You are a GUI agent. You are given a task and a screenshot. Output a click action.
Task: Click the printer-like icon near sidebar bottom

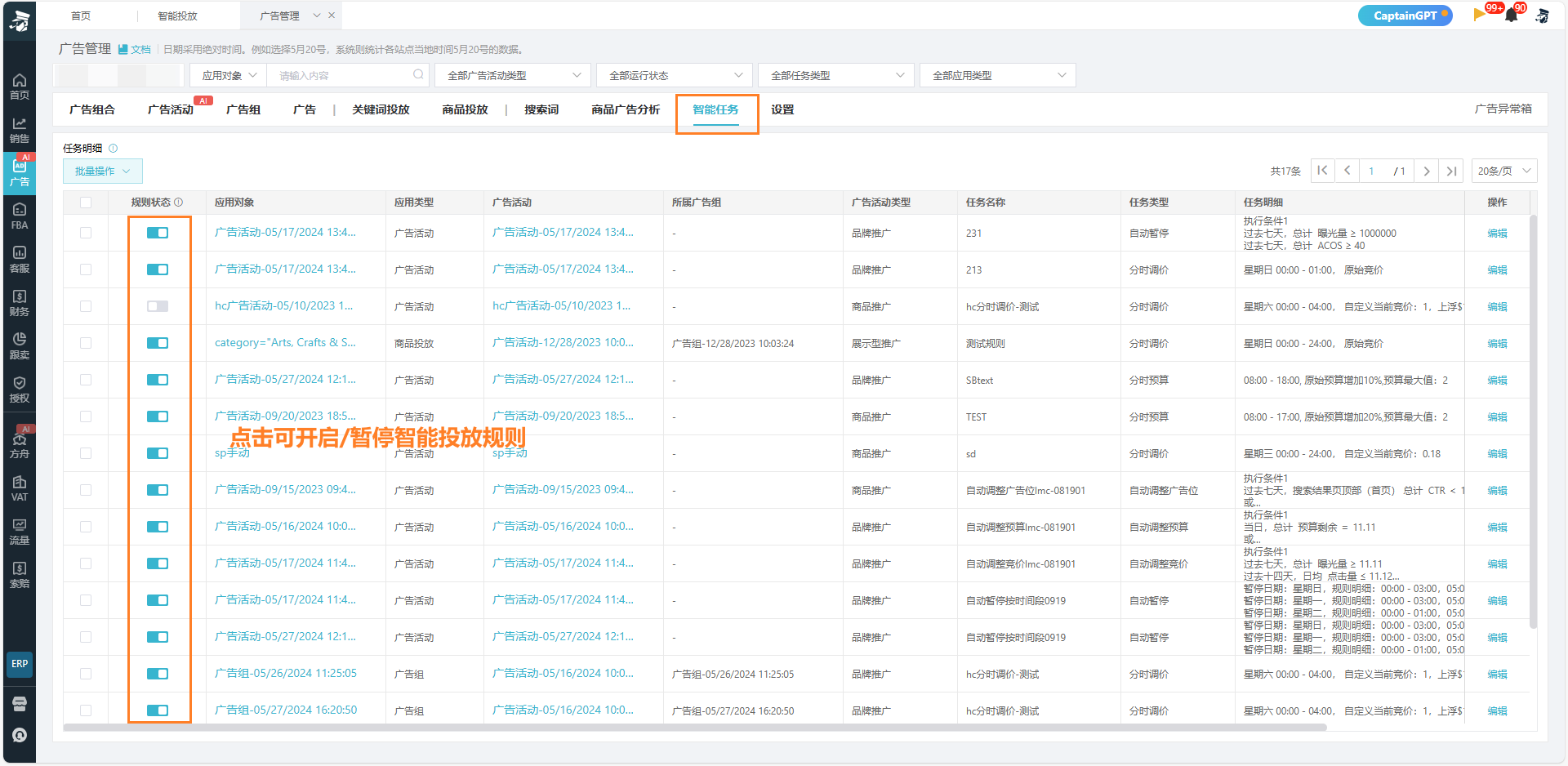pyautogui.click(x=20, y=704)
